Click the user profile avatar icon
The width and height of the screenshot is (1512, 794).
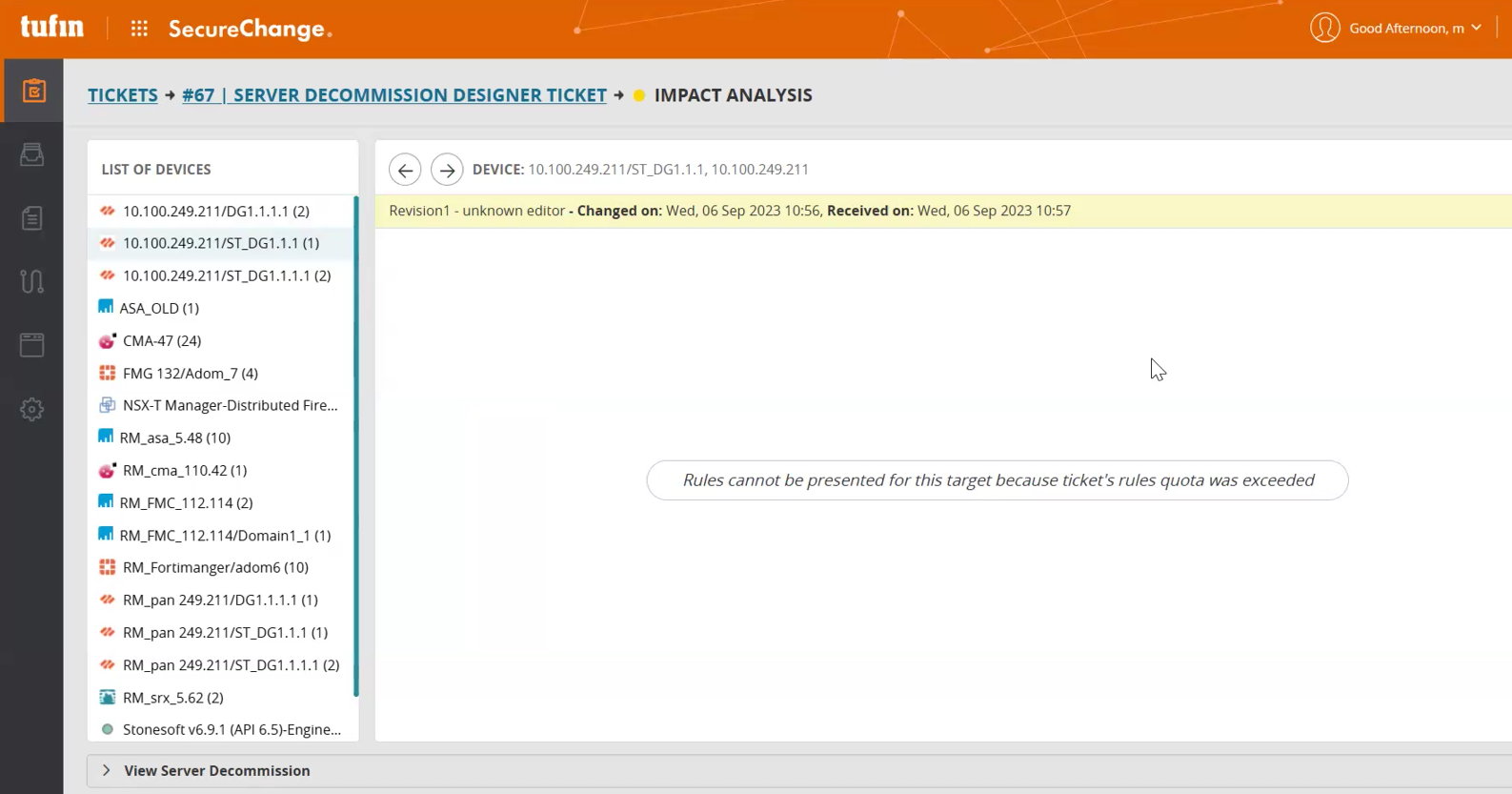[x=1324, y=29]
